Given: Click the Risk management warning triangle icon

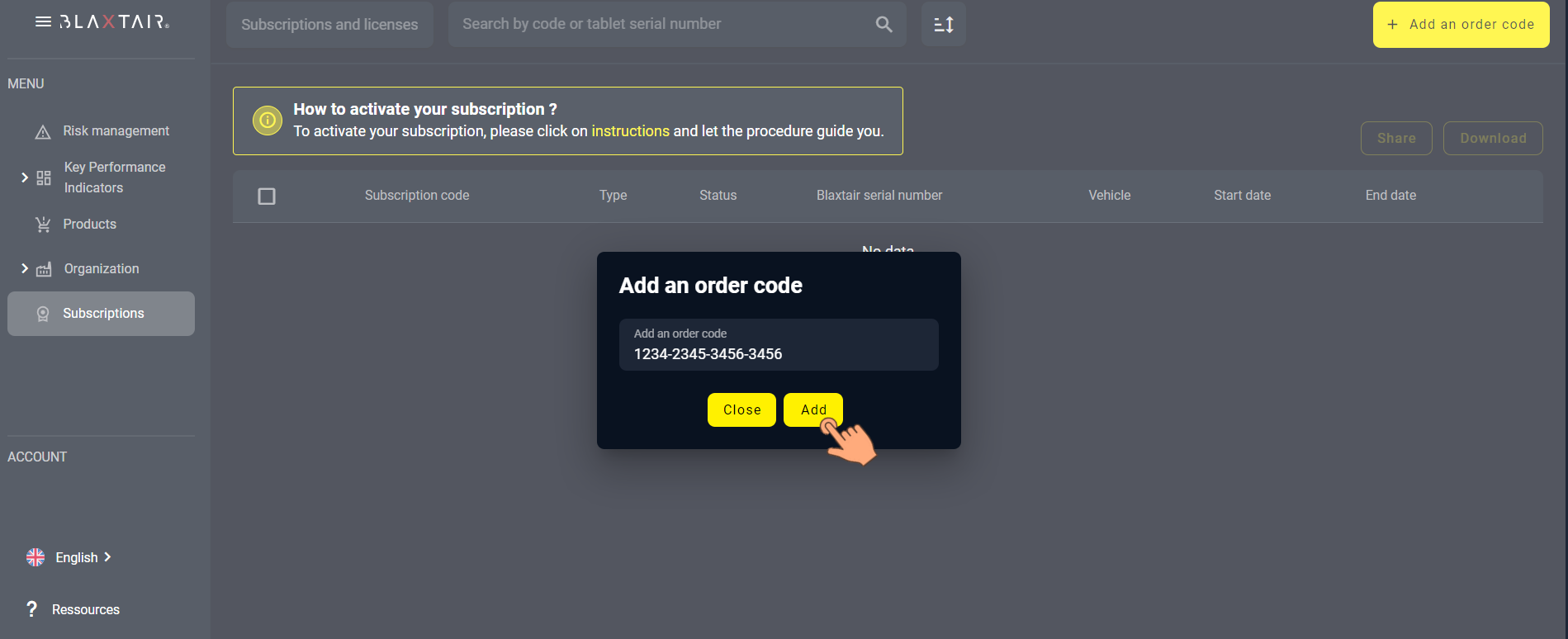Looking at the screenshot, I should click(42, 130).
